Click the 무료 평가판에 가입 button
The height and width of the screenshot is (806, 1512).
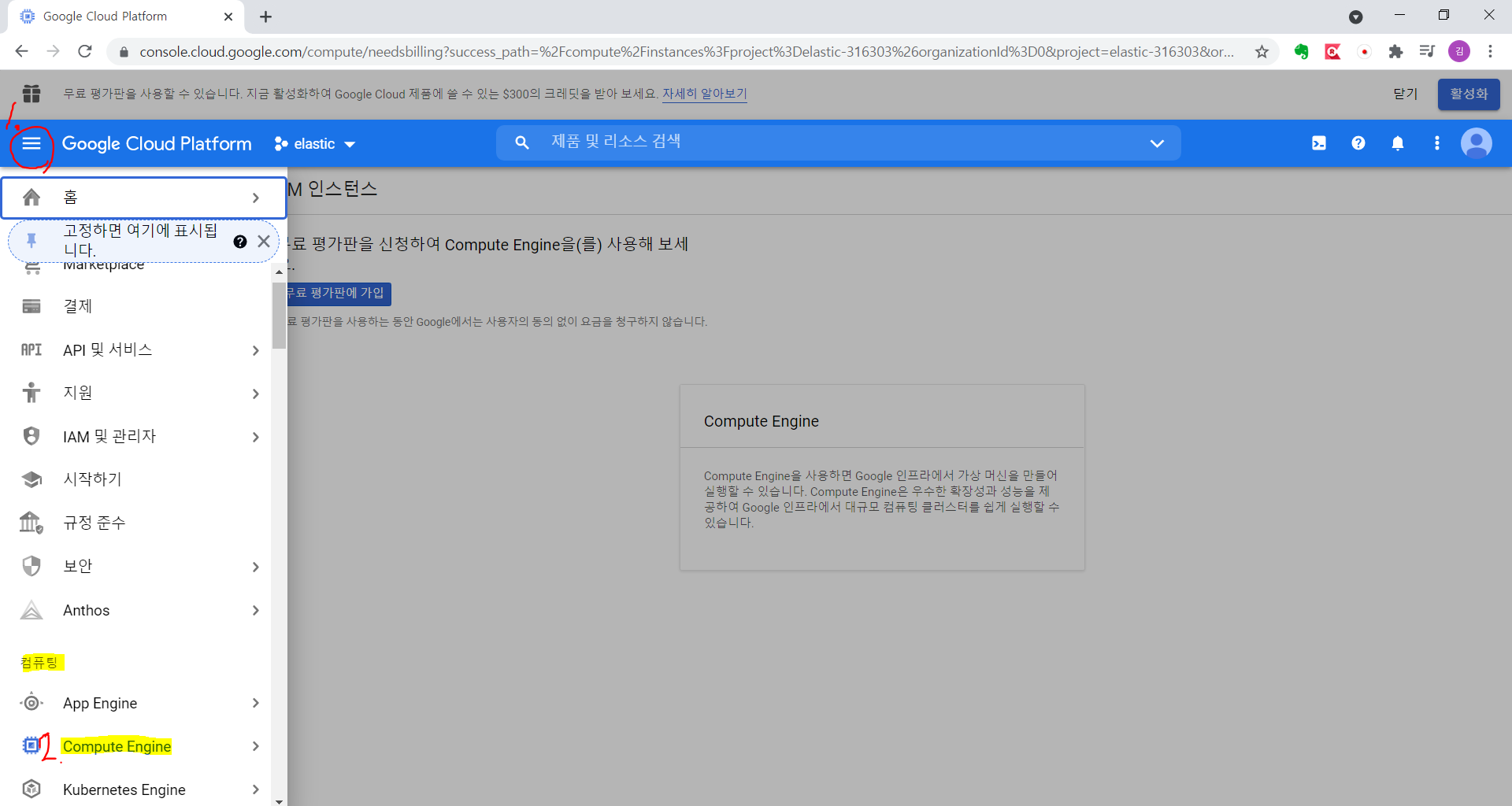[x=339, y=293]
